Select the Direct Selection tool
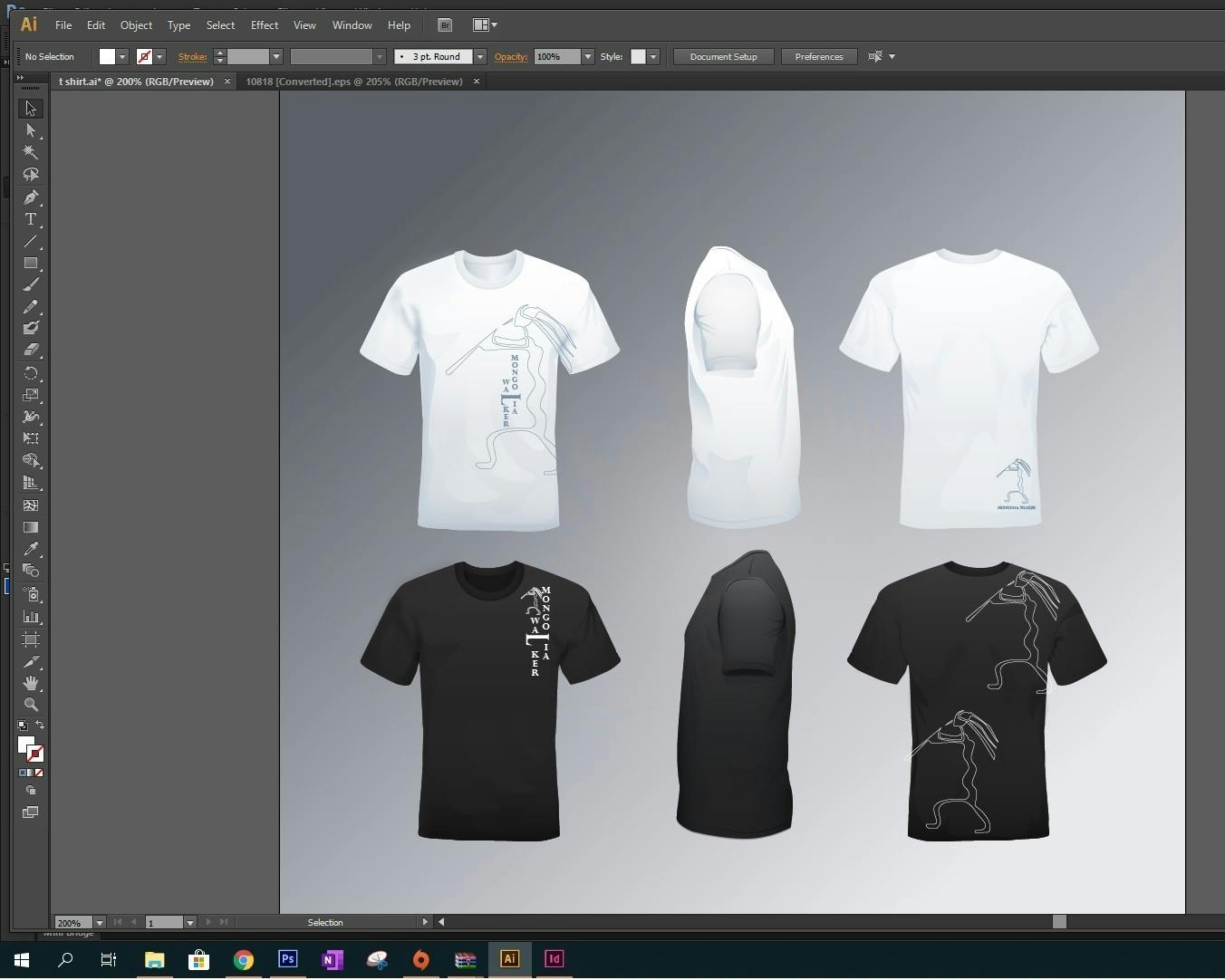The image size is (1225, 980). [30, 130]
